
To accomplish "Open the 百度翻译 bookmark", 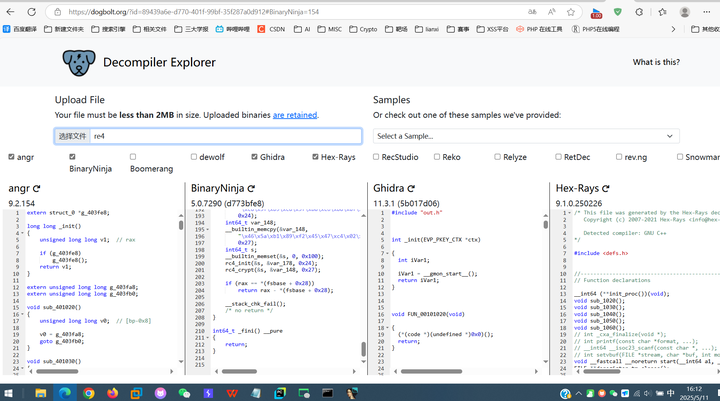I will [x=20, y=29].
